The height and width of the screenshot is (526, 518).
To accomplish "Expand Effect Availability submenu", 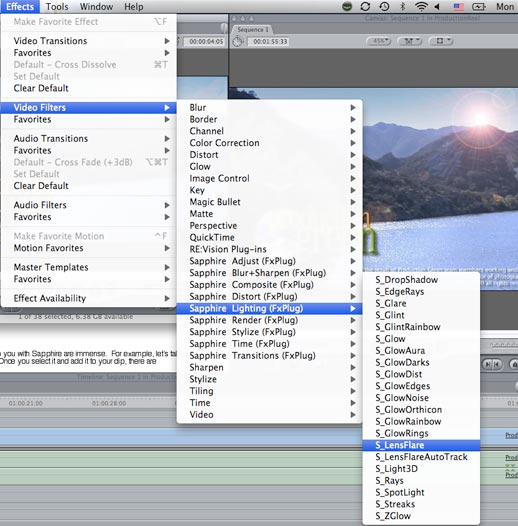I will pos(89,298).
